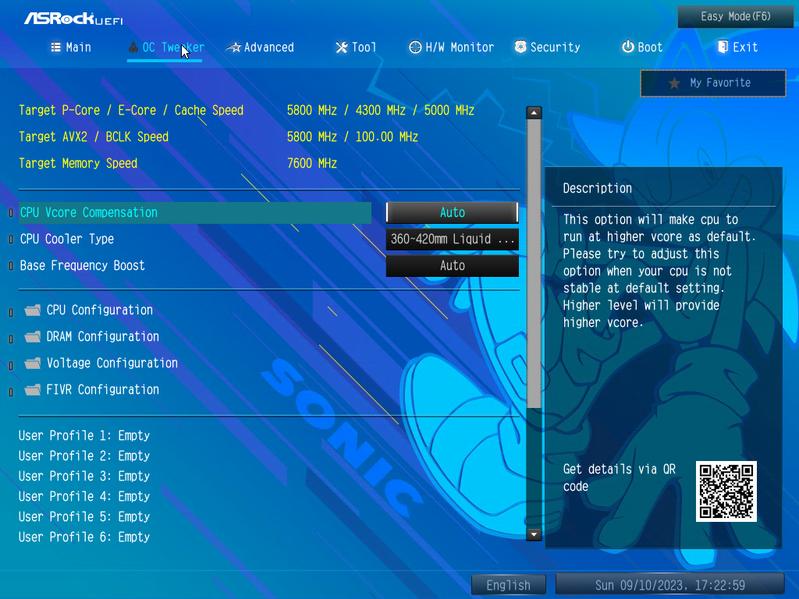Click the scrollbar down arrow
The image size is (799, 599).
tap(534, 534)
